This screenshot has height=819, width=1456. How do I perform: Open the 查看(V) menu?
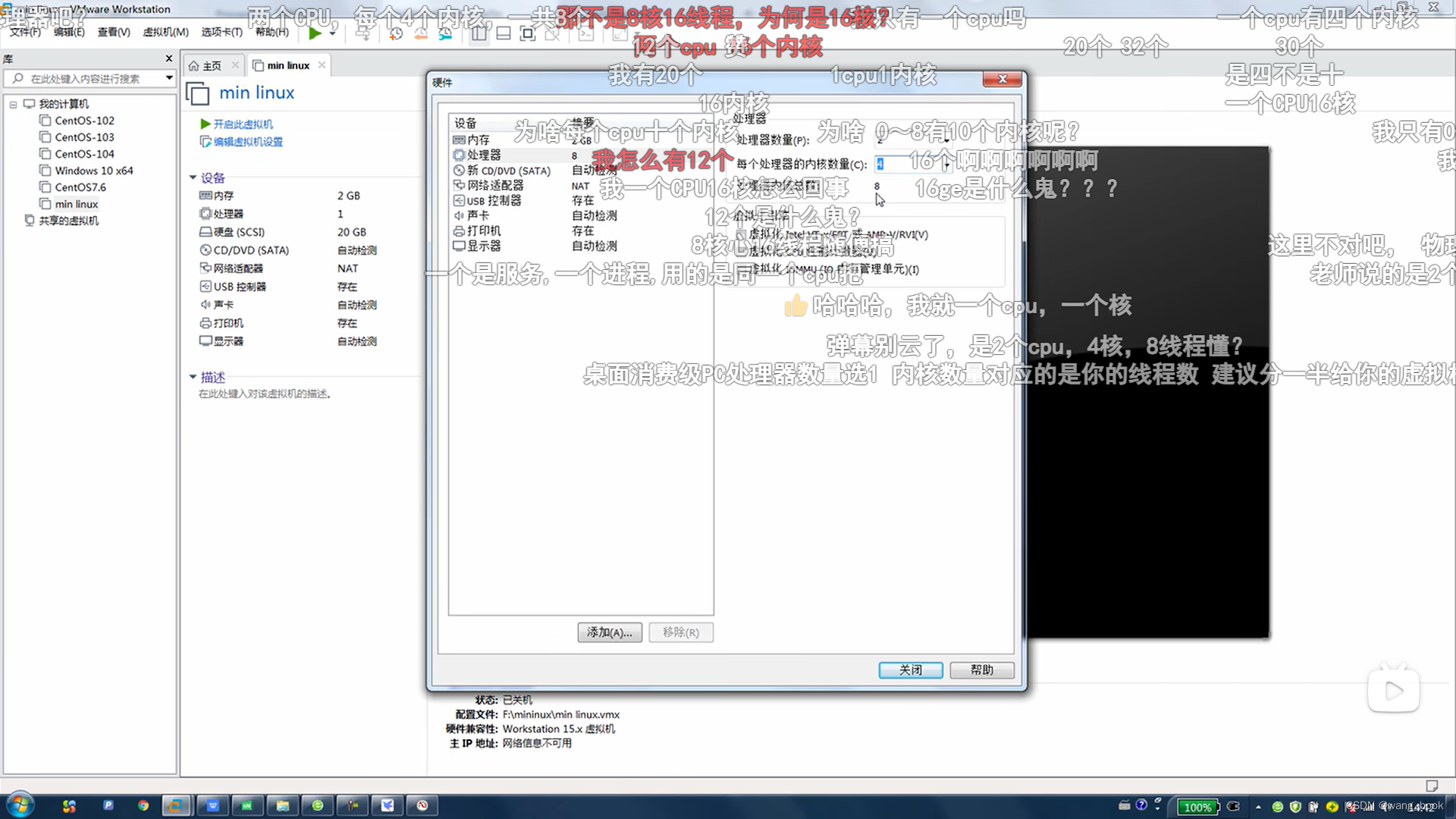114,32
